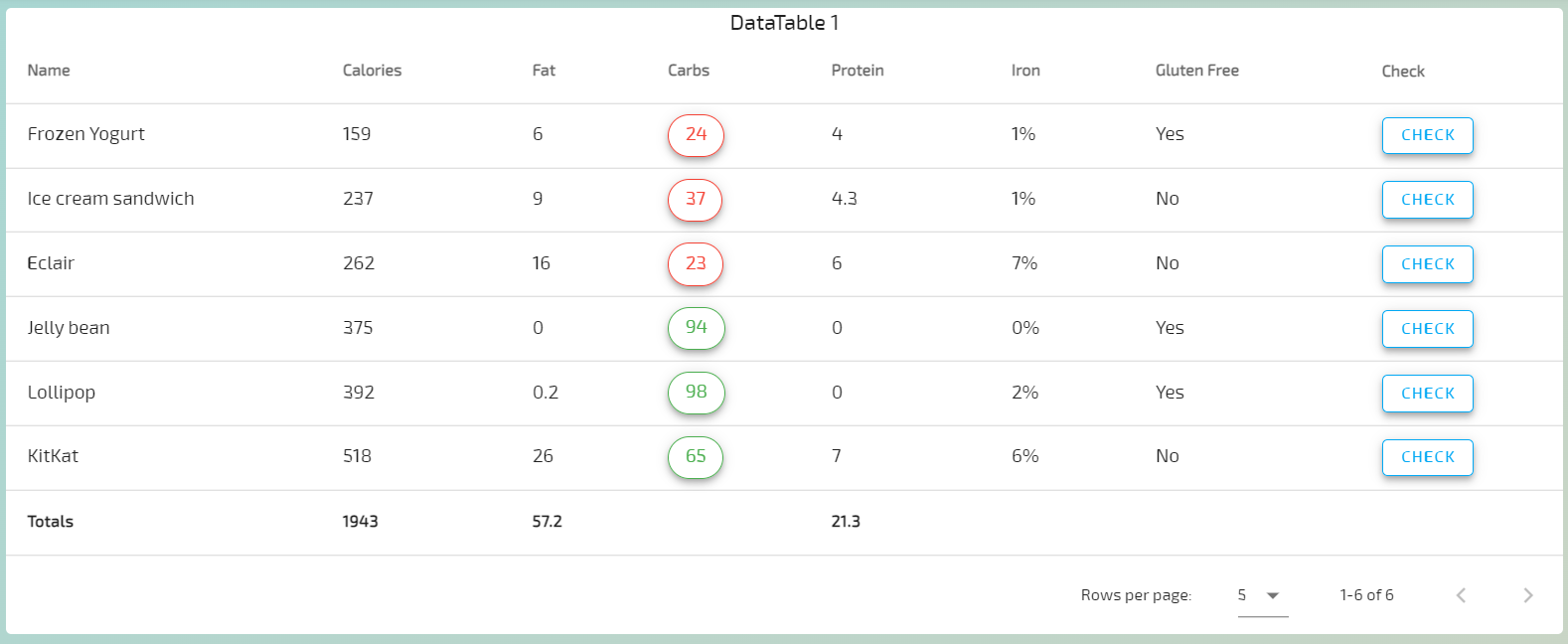Click the Fat column header

pos(544,71)
